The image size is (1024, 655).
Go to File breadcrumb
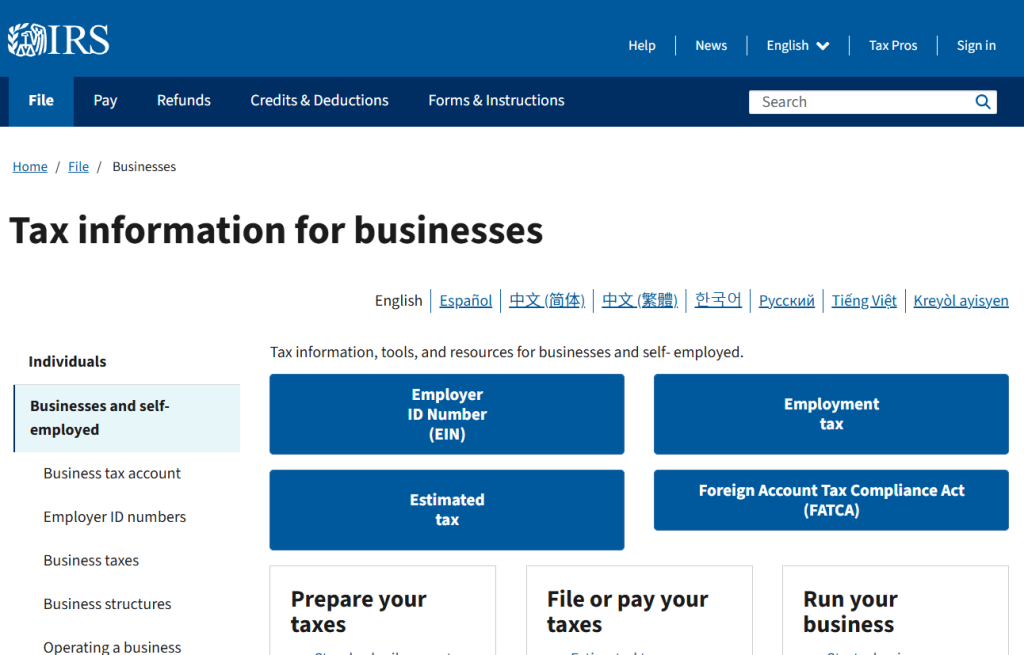[x=78, y=167]
